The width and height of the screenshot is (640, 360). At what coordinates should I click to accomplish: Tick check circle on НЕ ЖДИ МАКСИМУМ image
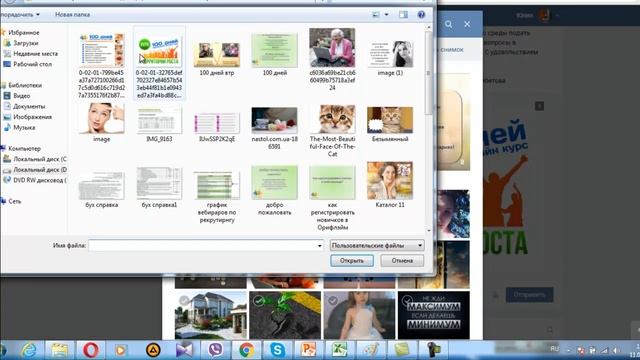(407, 300)
